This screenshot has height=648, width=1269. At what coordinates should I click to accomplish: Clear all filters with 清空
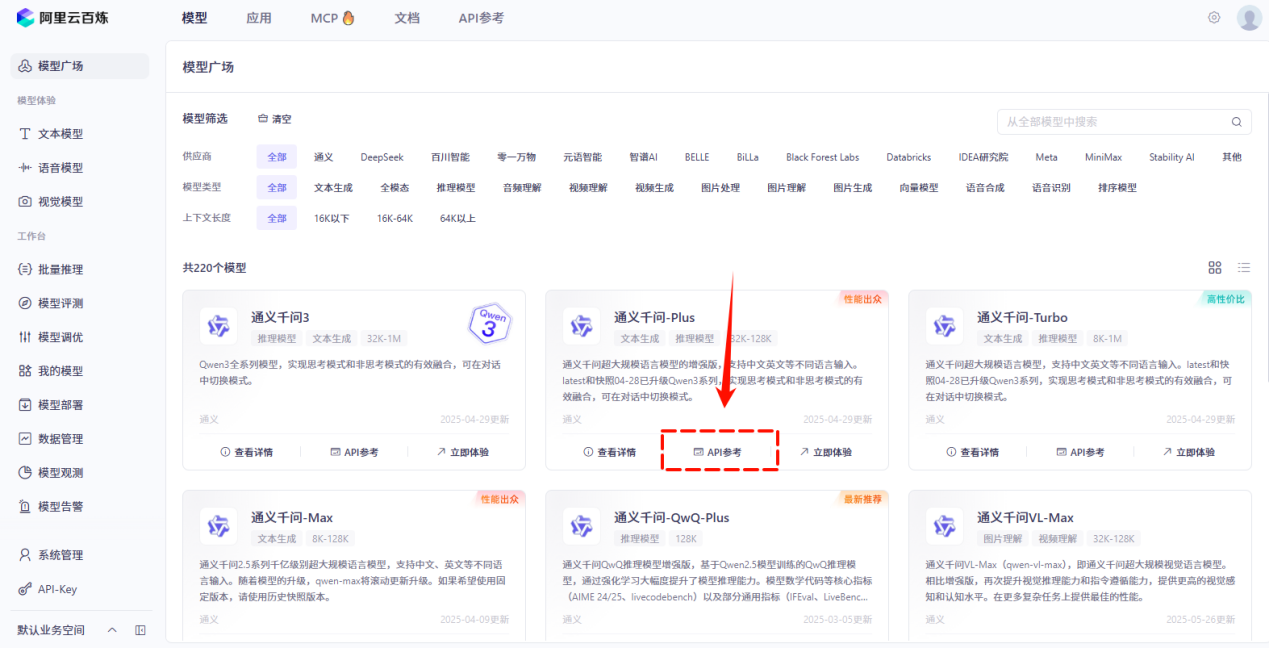coord(275,119)
